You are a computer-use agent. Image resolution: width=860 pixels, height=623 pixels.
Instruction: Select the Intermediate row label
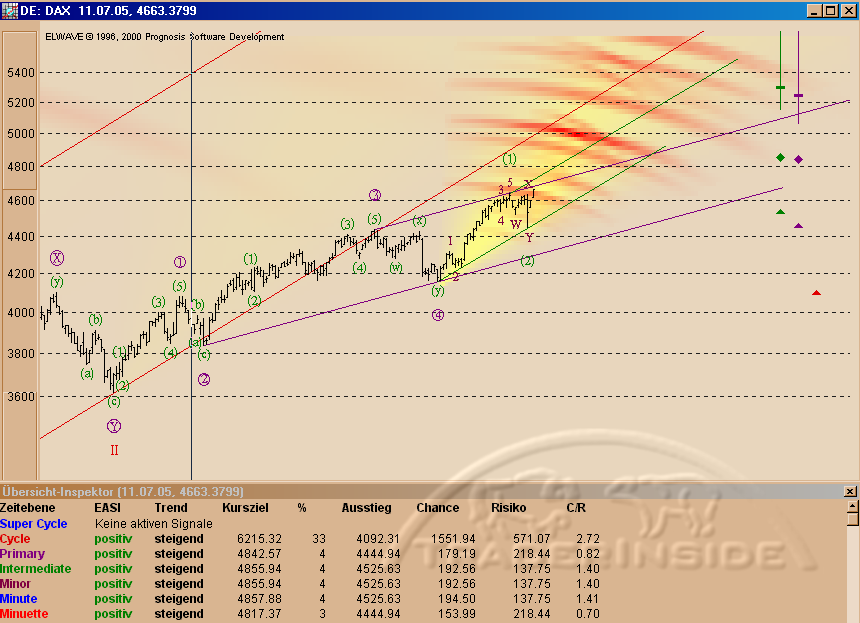point(36,569)
